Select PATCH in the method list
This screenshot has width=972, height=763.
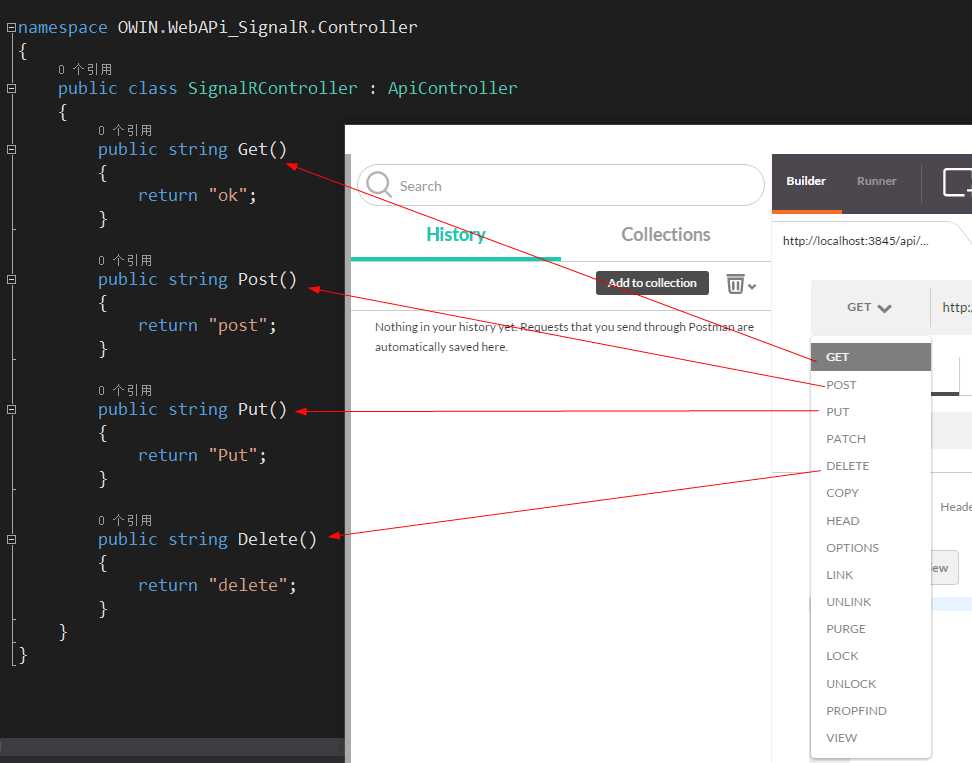point(871,439)
